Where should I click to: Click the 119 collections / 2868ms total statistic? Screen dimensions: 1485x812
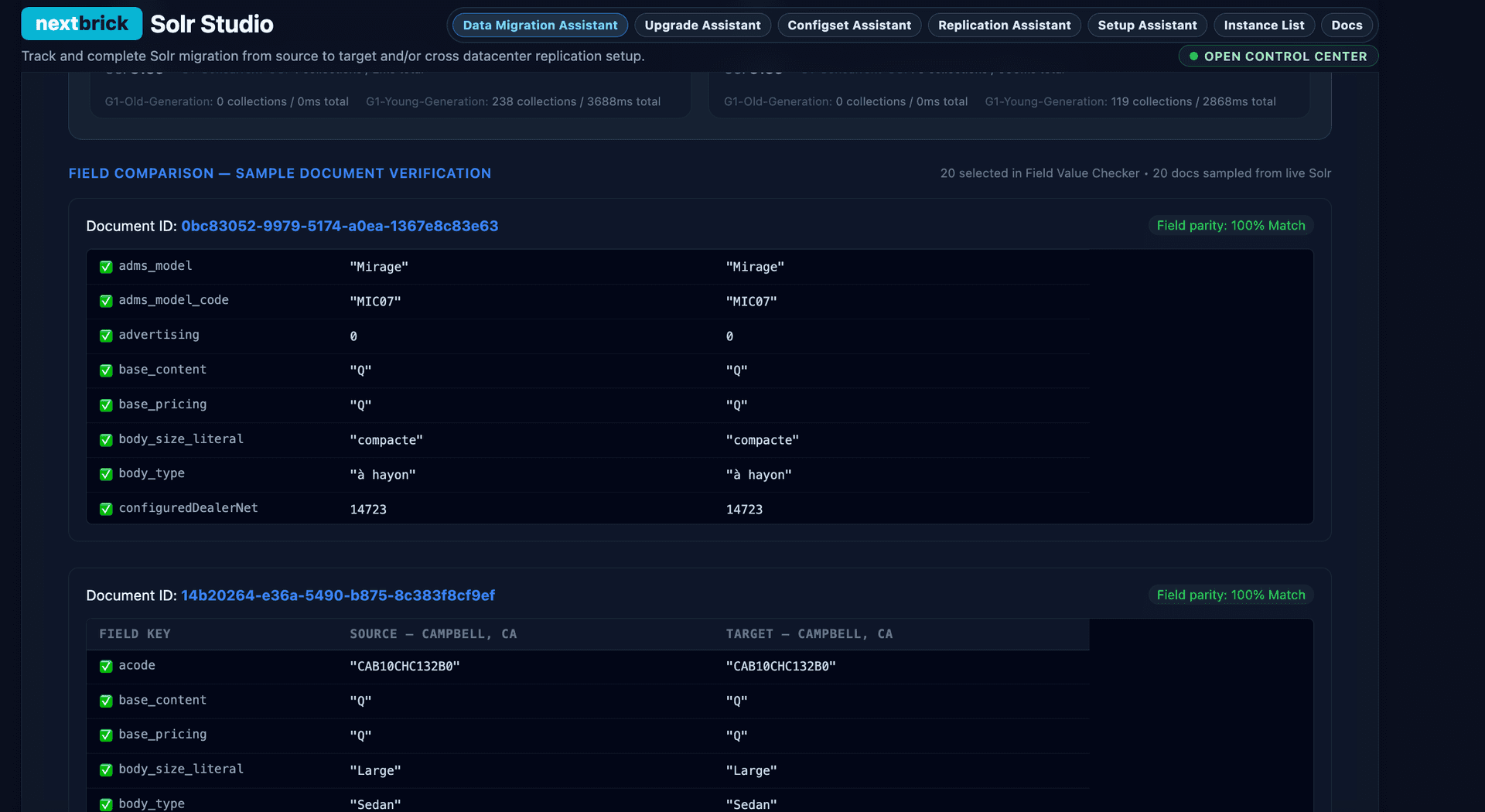point(1193,101)
